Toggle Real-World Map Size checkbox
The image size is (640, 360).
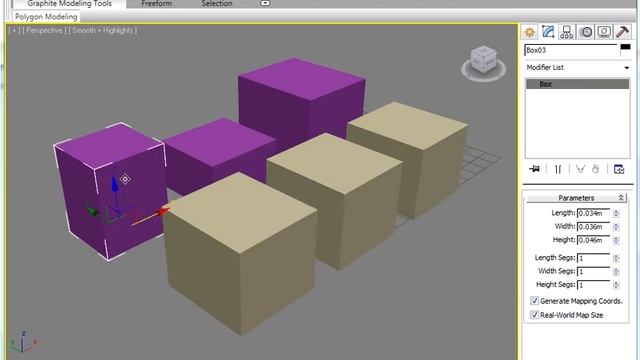[x=534, y=315]
